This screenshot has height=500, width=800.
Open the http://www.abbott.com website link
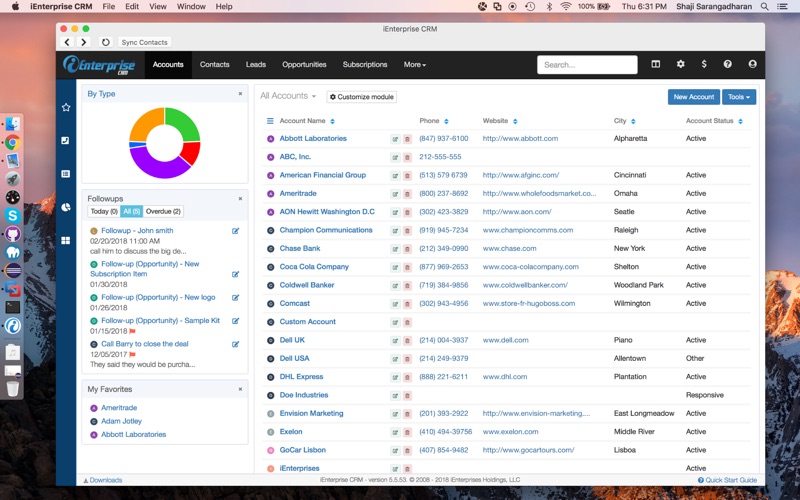click(520, 139)
